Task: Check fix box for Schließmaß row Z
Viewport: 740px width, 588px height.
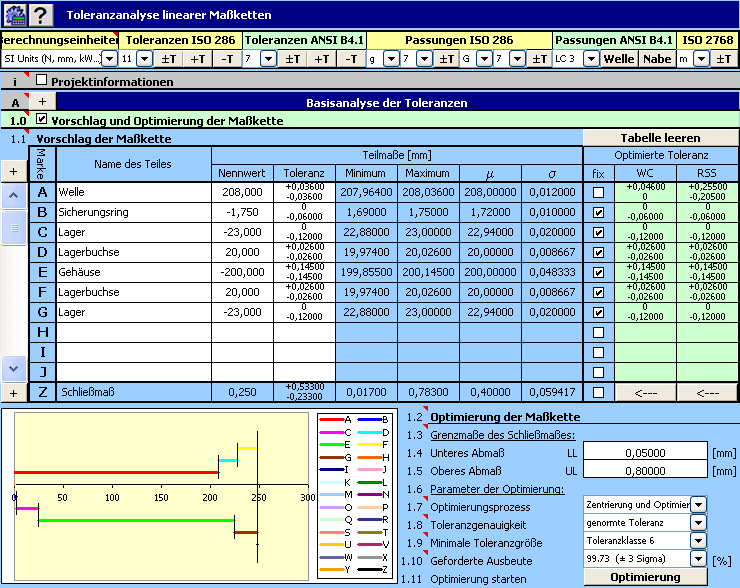Action: pyautogui.click(x=598, y=392)
